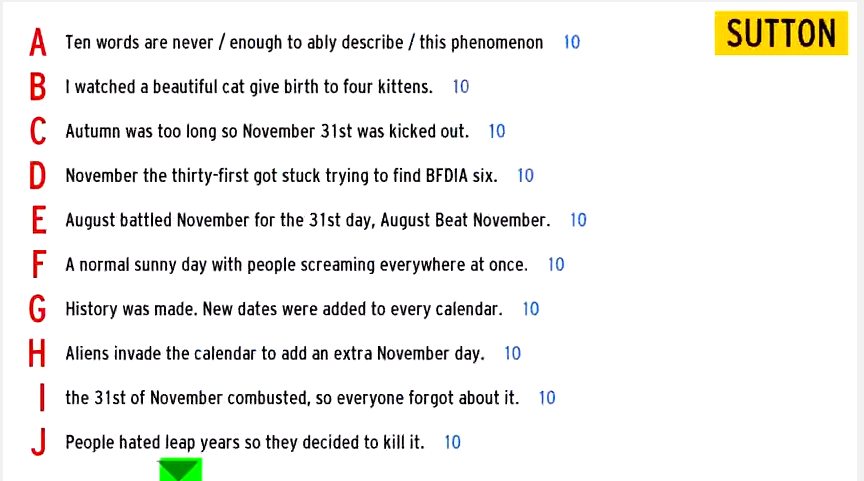Screen dimensions: 864x481
Task: Select the red letter J
Action: click(39, 442)
